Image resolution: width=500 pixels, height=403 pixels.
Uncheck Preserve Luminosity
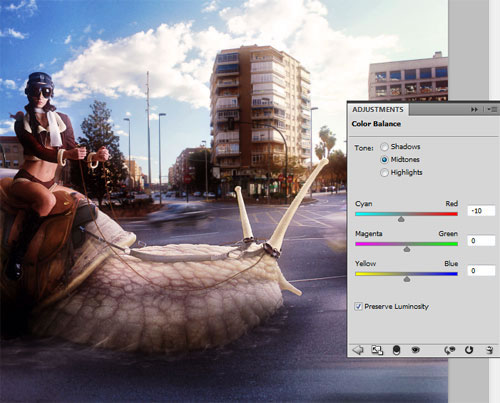358,306
